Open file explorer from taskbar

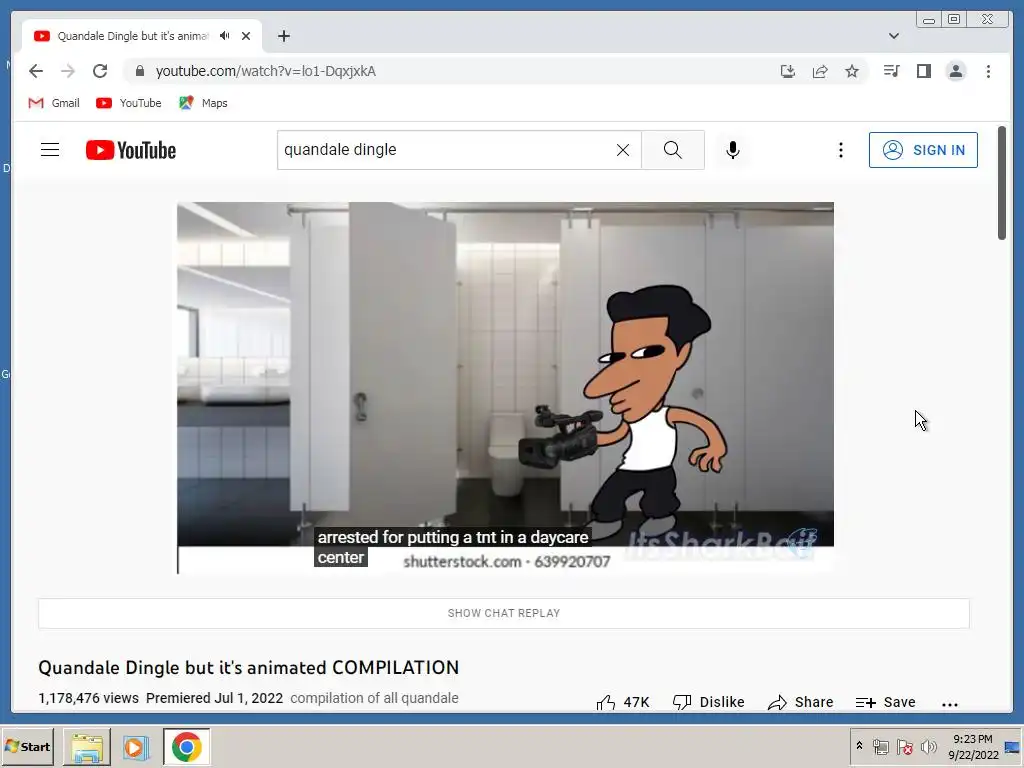(87, 746)
